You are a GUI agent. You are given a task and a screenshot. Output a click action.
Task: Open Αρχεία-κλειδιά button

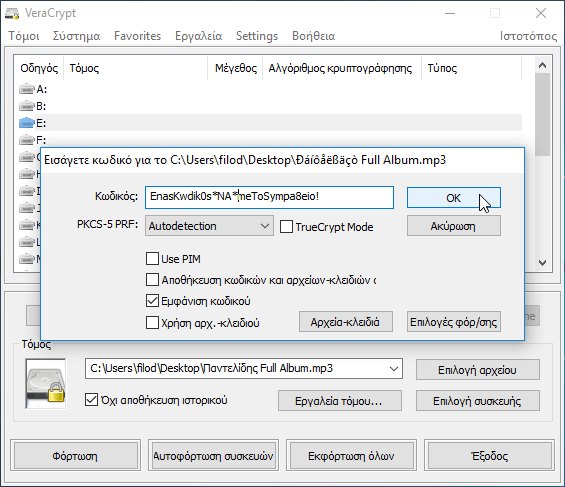click(346, 322)
